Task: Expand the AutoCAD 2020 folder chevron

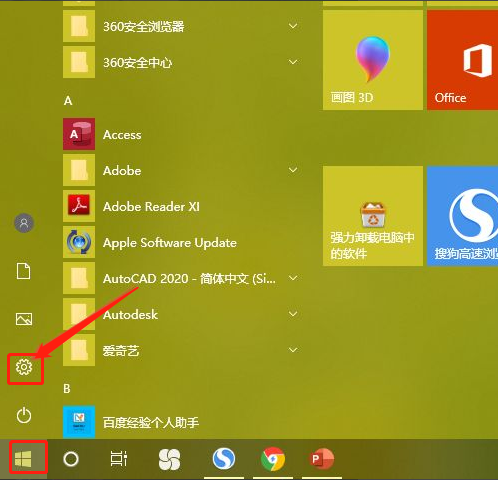Action: [x=293, y=278]
